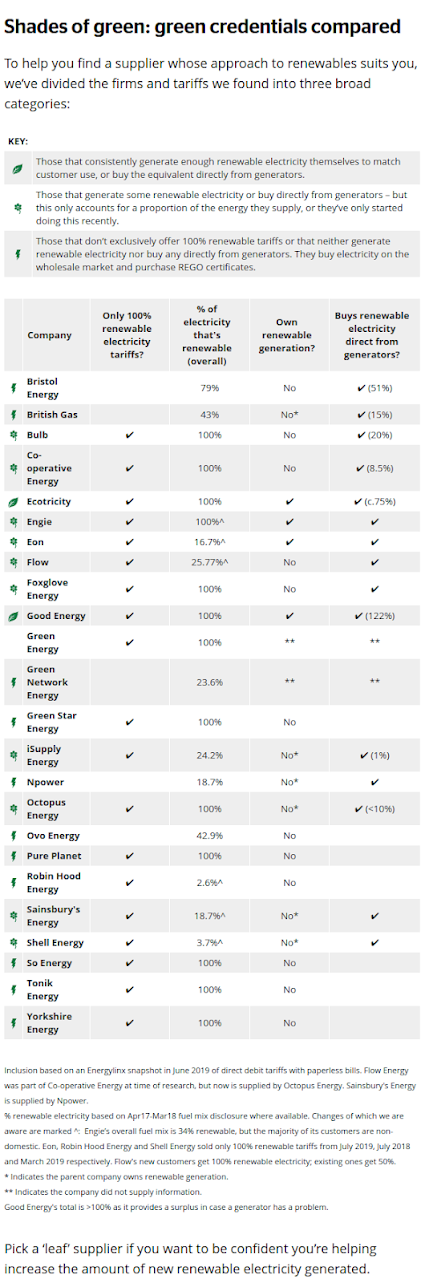Click the Pure Planet company name

tap(56, 856)
